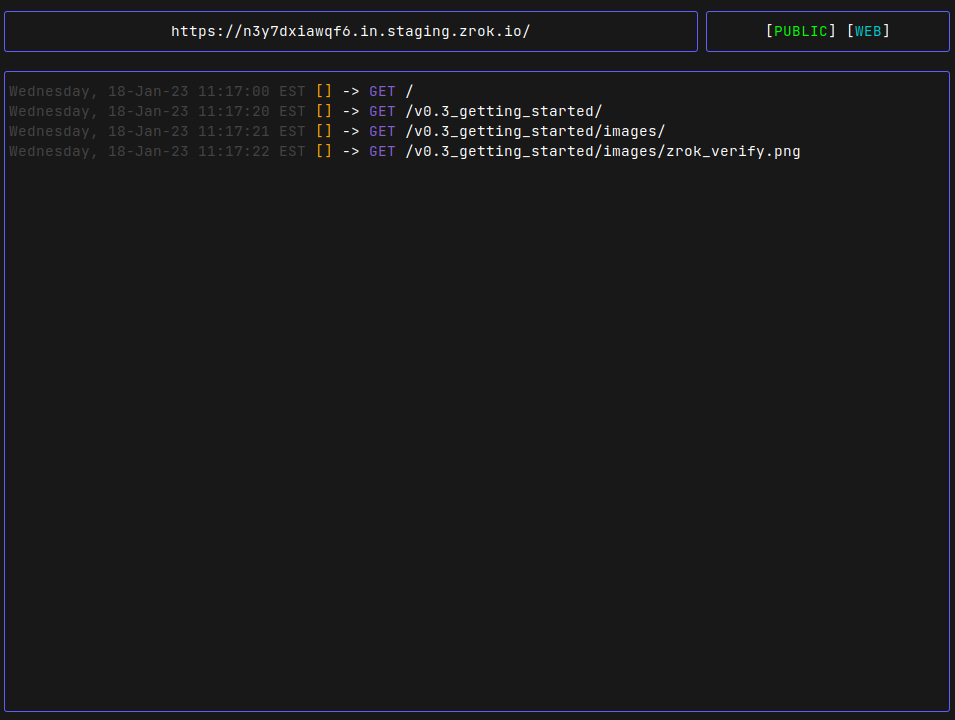Click the share mode status box in the top right
Viewport: 955px width, 720px height.
click(828, 31)
